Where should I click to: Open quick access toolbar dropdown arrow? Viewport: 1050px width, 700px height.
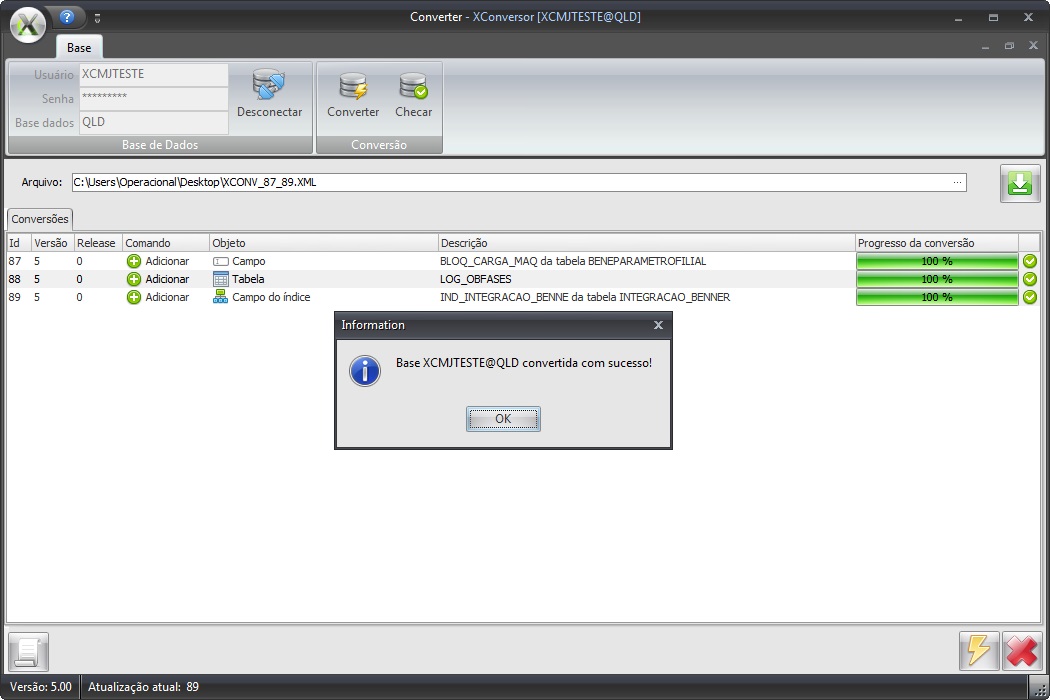[x=98, y=18]
